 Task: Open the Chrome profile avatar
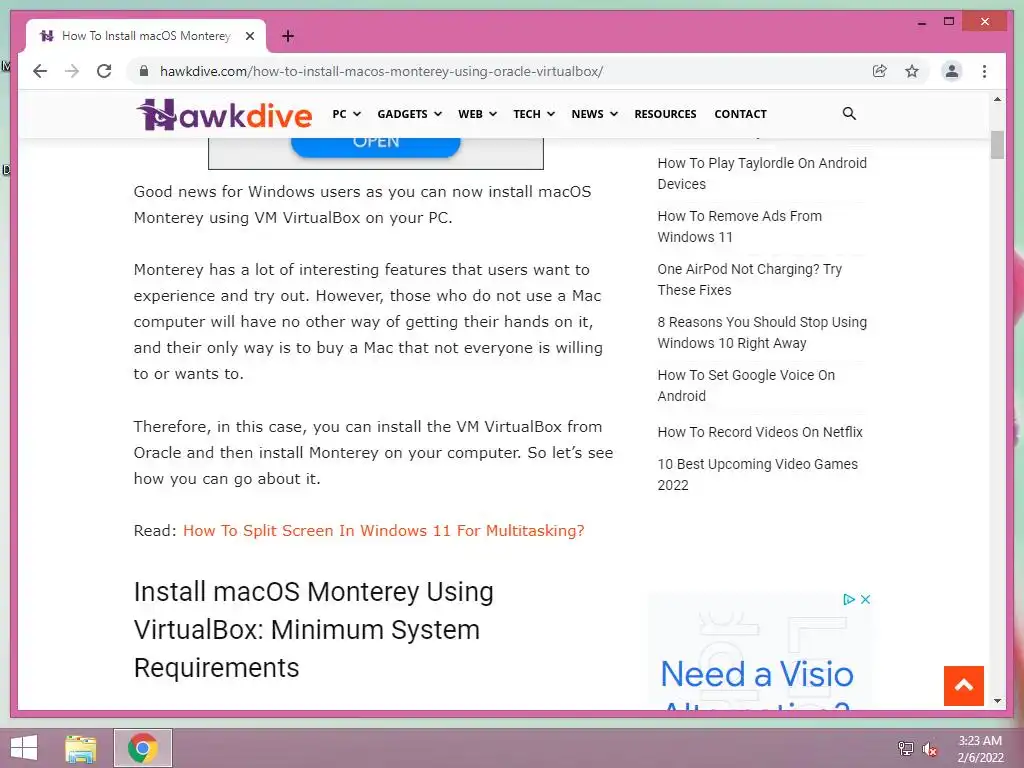click(952, 71)
